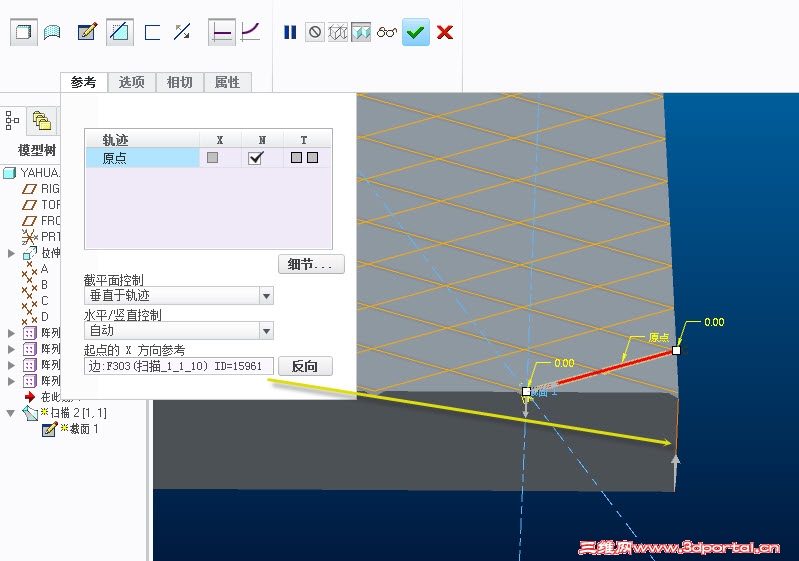Click the 细节... button
Screen dimensions: 799x561
311,264
